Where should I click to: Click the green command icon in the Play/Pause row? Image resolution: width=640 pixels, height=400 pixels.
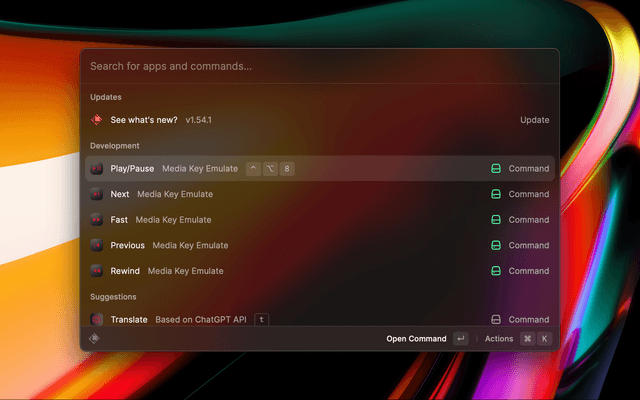(x=495, y=169)
